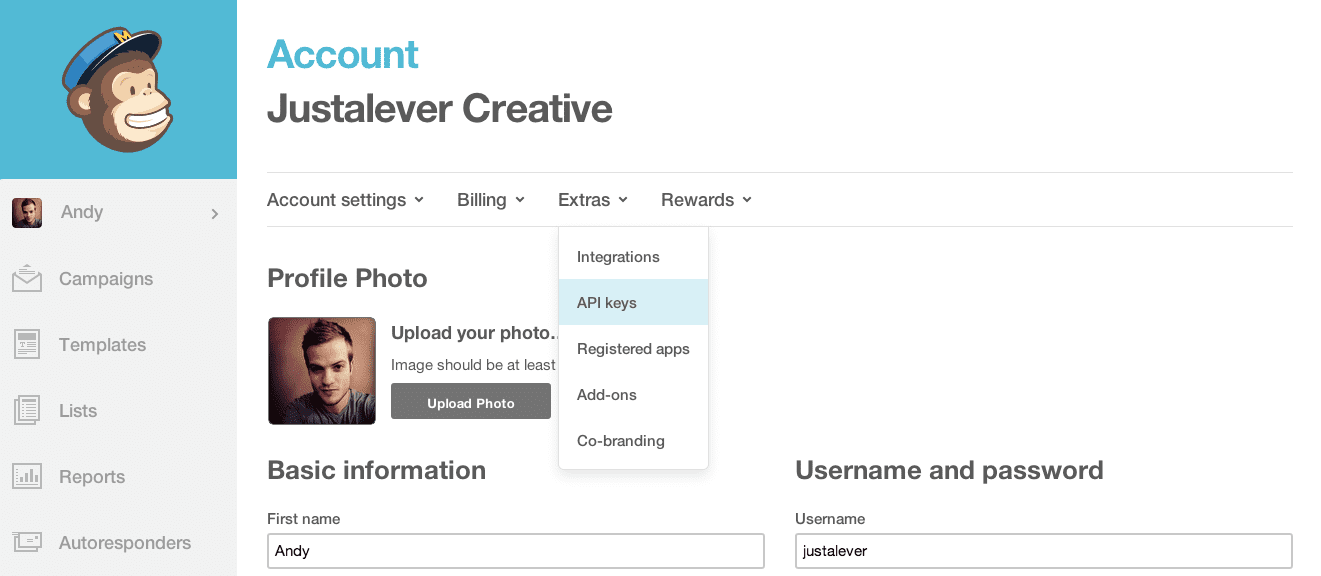Open the Rewards dropdown menu
Screen dimensions: 1321x576
click(706, 200)
